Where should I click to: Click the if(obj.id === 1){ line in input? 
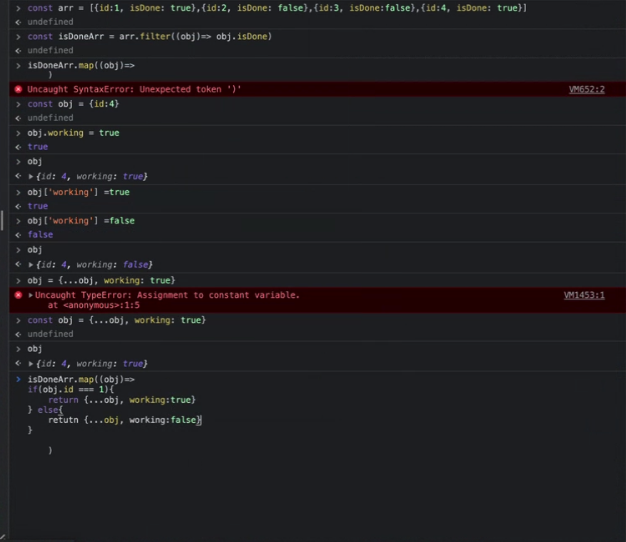pos(71,390)
